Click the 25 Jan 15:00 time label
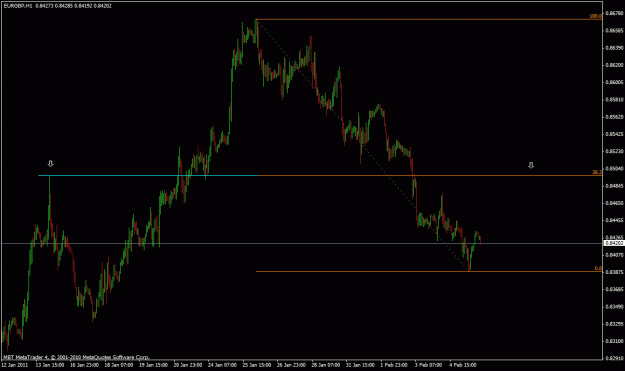 click(257, 365)
